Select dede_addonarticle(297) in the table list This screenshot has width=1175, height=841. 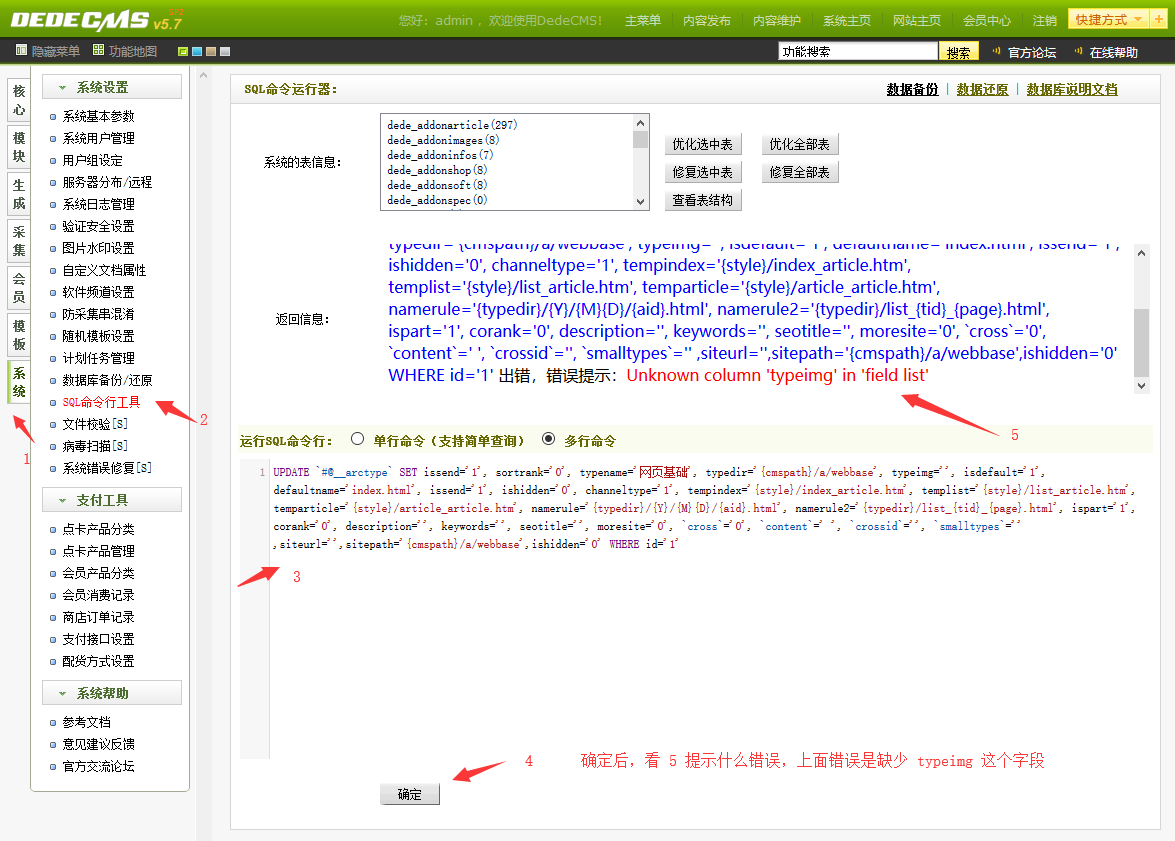coord(452,125)
